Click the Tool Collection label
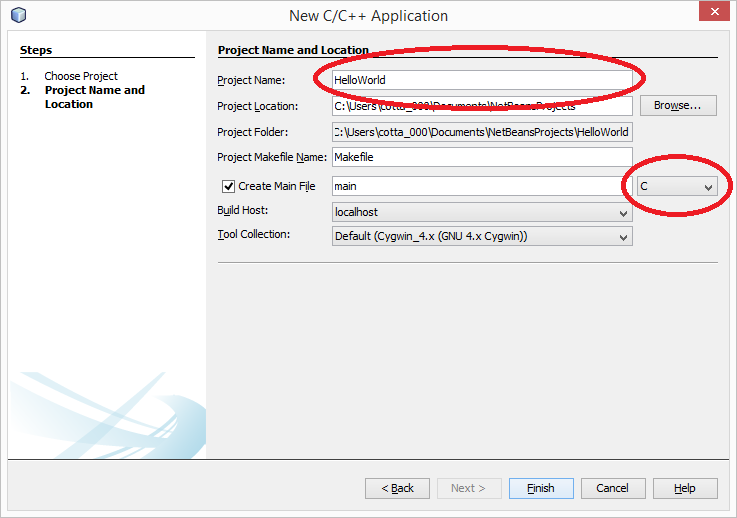This screenshot has width=737, height=518. tap(253, 234)
